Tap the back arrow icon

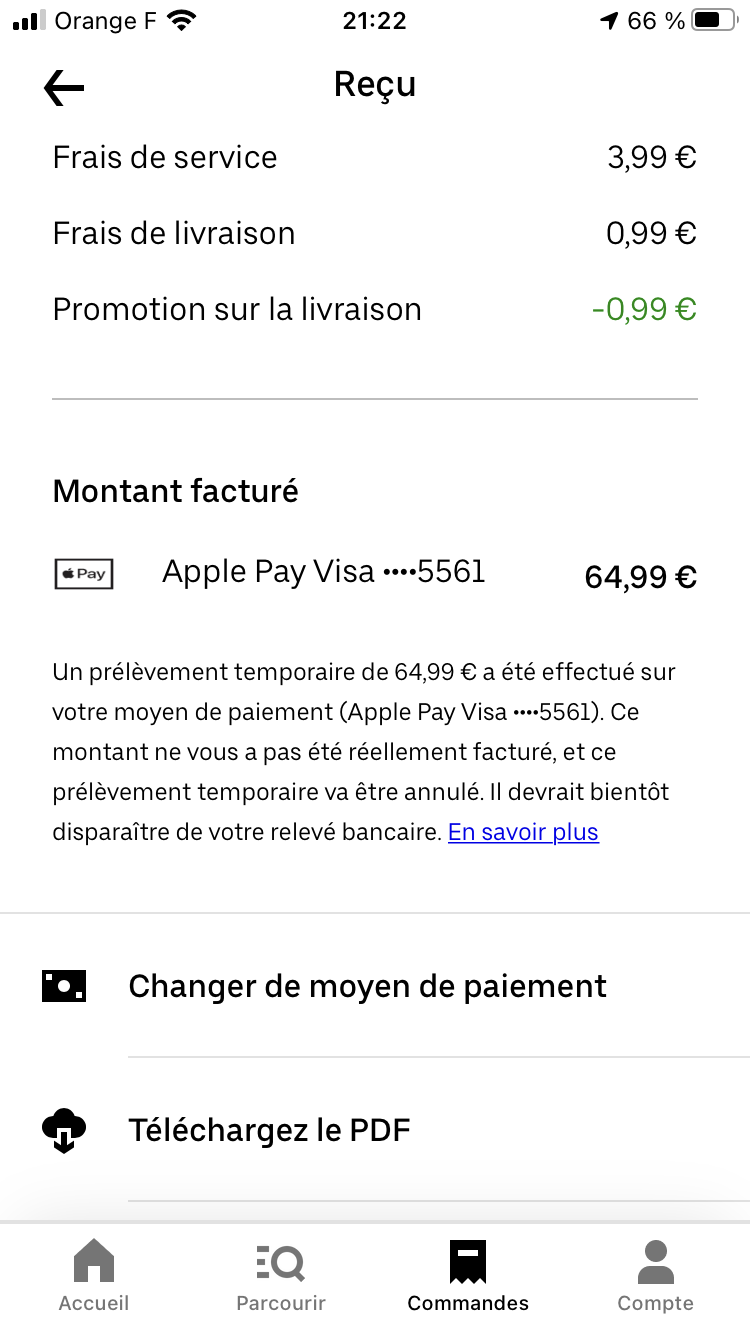click(64, 88)
